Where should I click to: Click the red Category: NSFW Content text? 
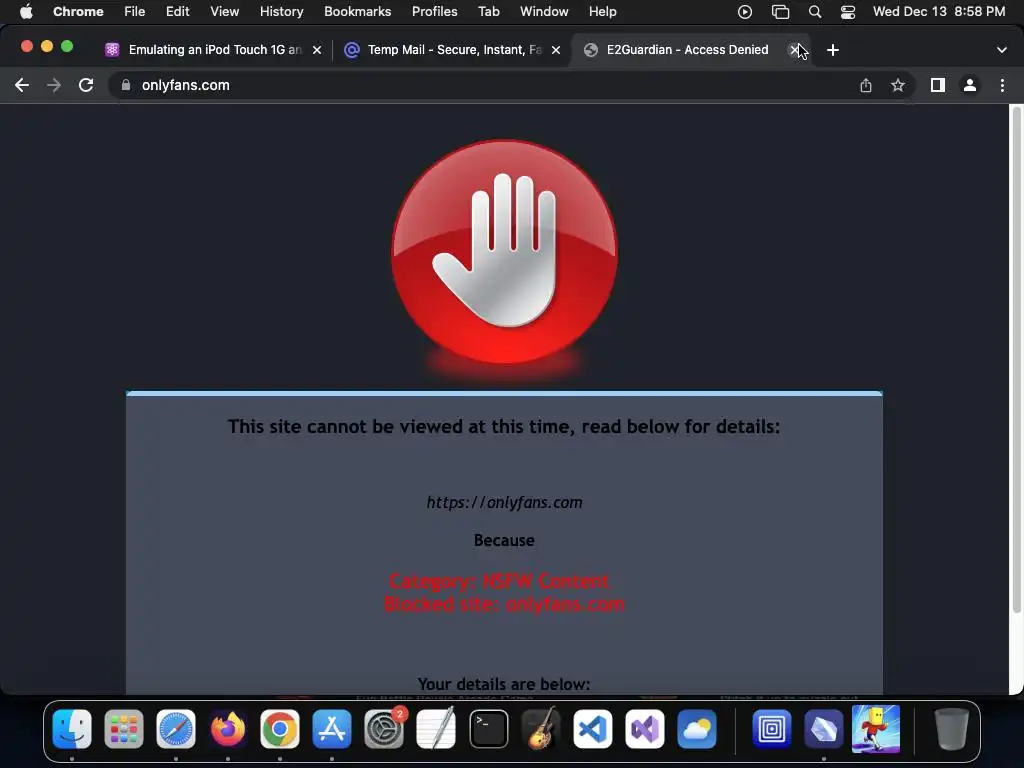[499, 581]
